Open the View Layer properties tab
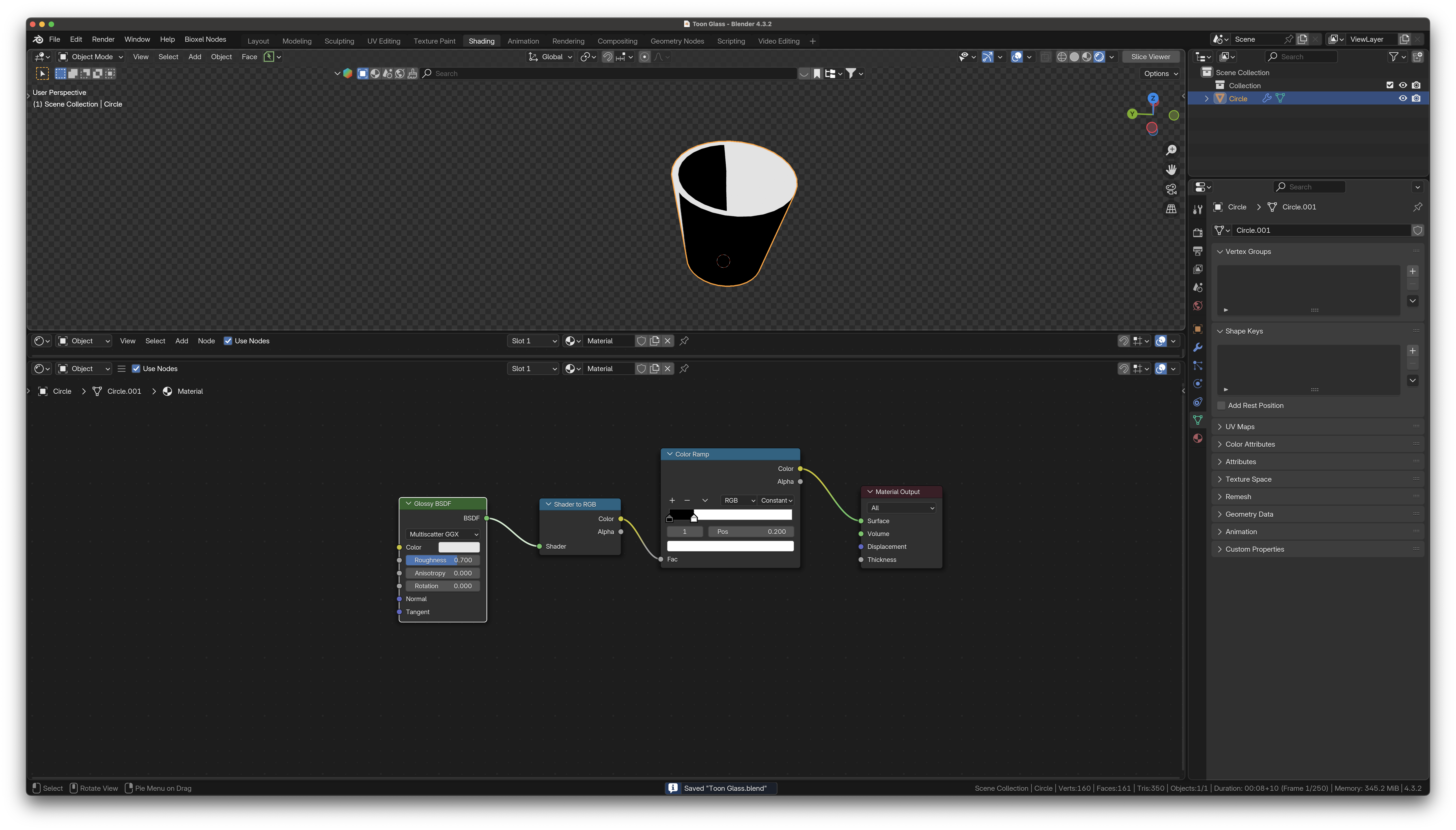1456x830 pixels. (x=1198, y=269)
